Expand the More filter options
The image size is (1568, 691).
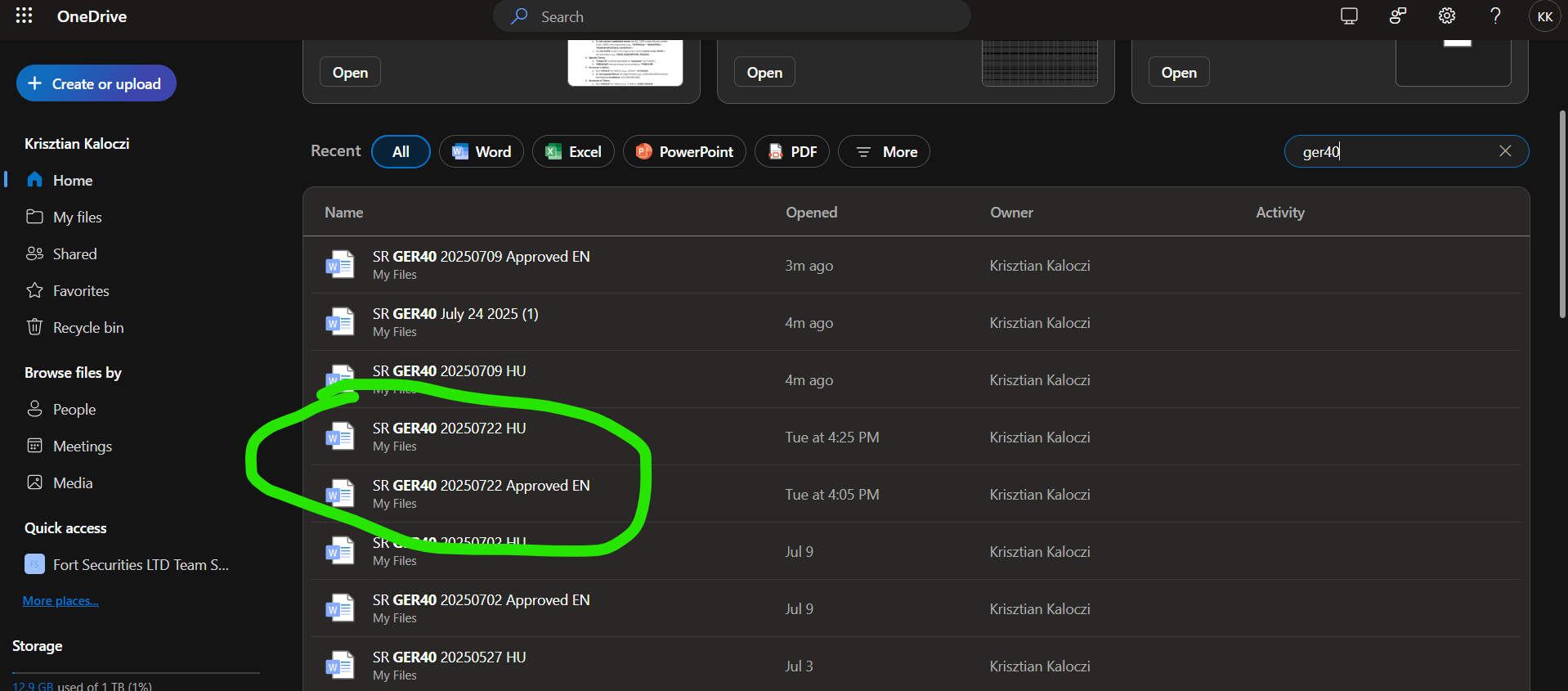pos(884,151)
